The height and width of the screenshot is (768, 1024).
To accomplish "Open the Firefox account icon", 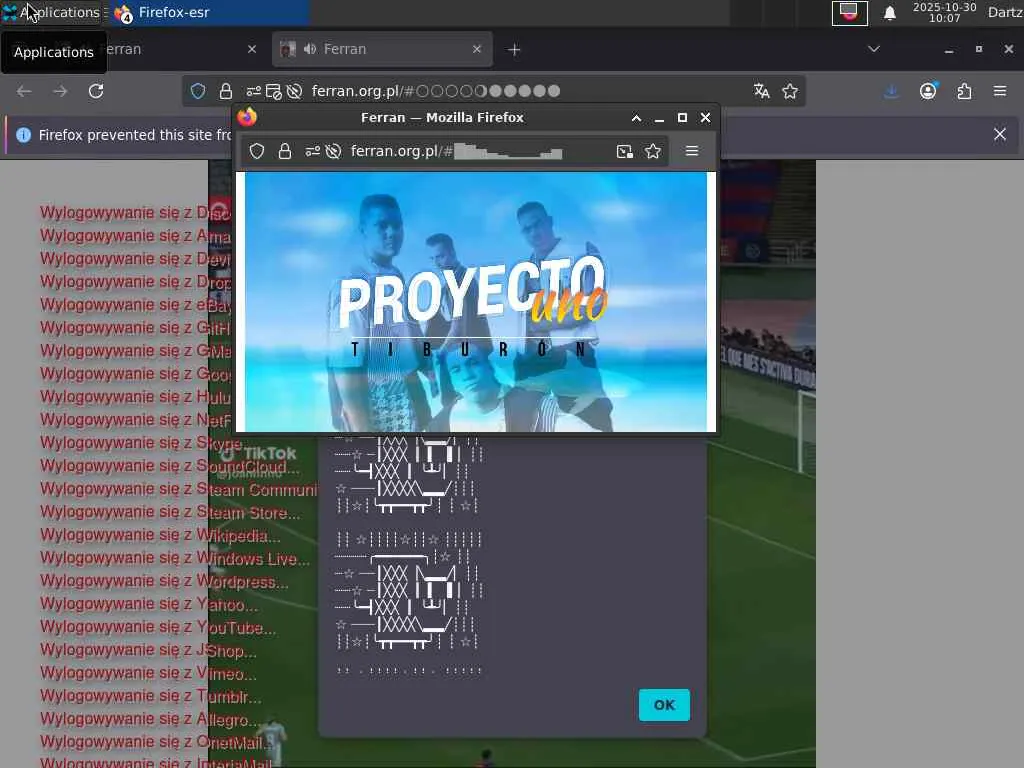I will point(928,91).
